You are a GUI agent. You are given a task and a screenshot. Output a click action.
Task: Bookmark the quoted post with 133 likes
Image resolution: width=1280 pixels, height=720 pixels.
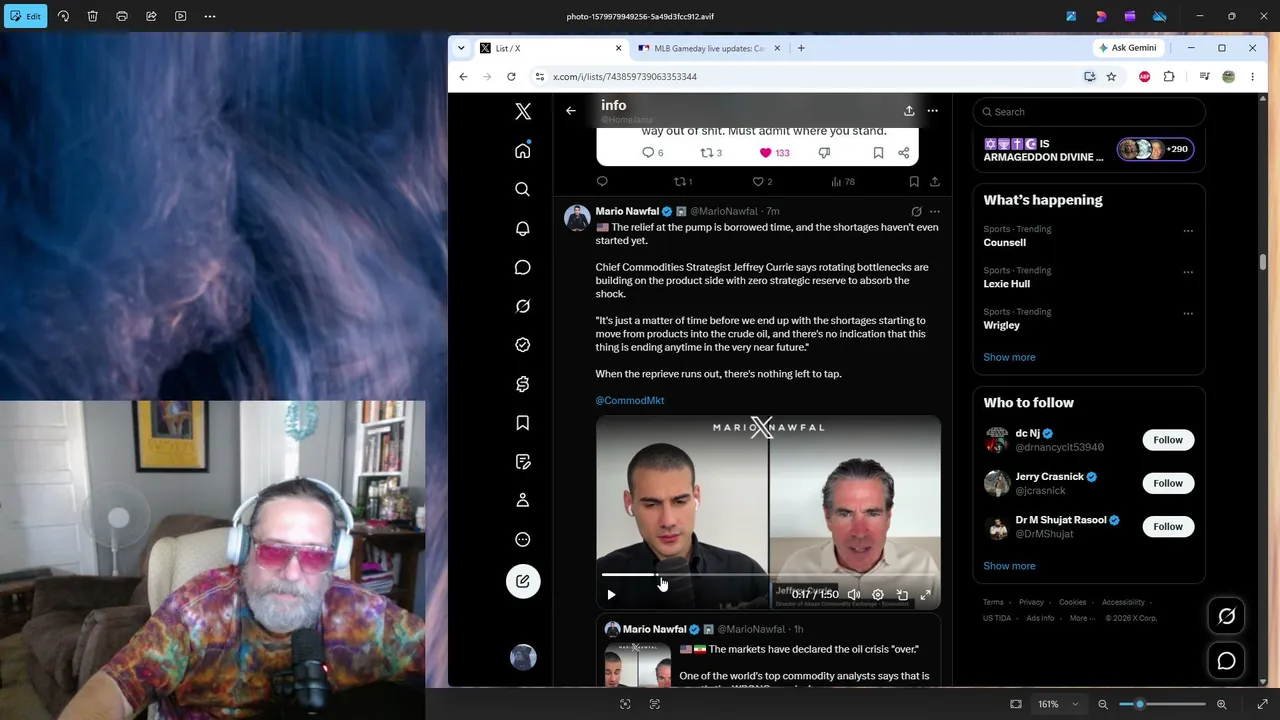[x=878, y=153]
